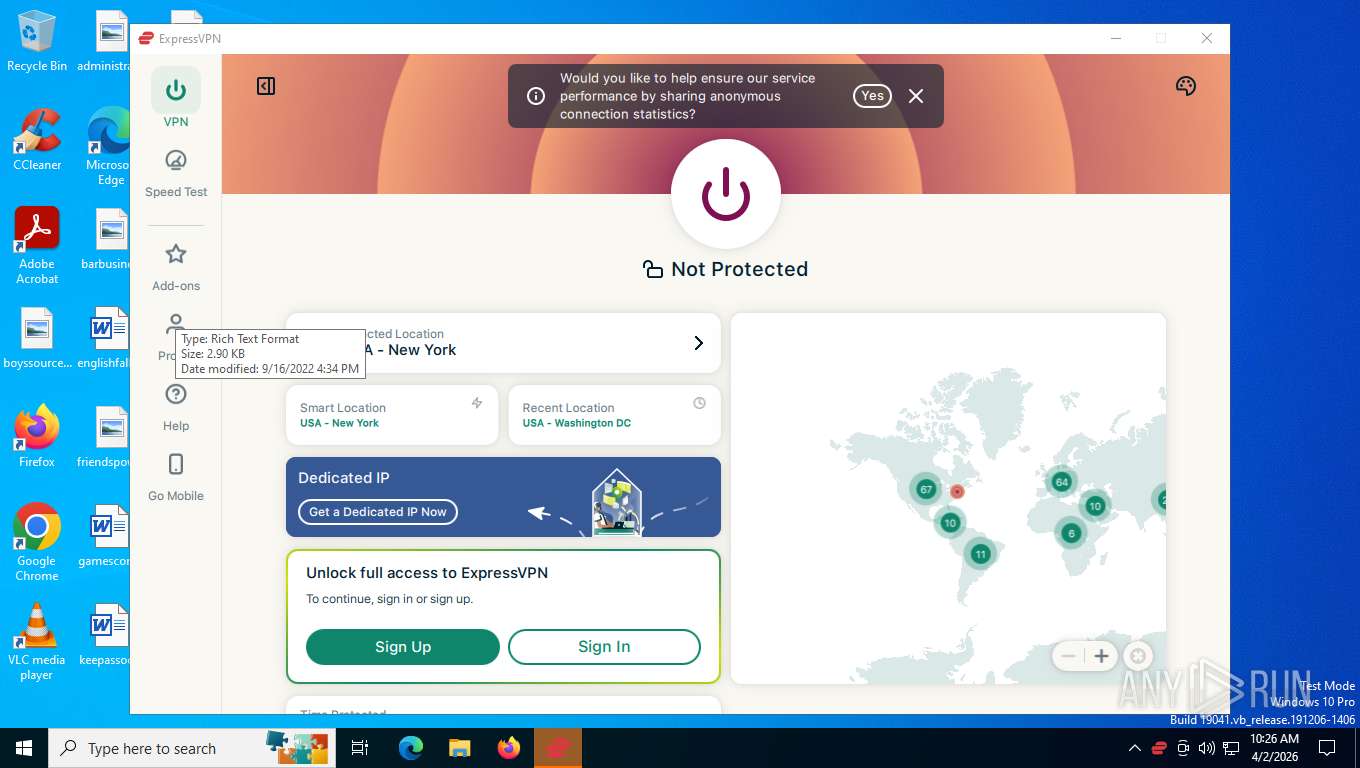Expand the selected location USA - New York
The width and height of the screenshot is (1360, 768).
click(x=503, y=343)
